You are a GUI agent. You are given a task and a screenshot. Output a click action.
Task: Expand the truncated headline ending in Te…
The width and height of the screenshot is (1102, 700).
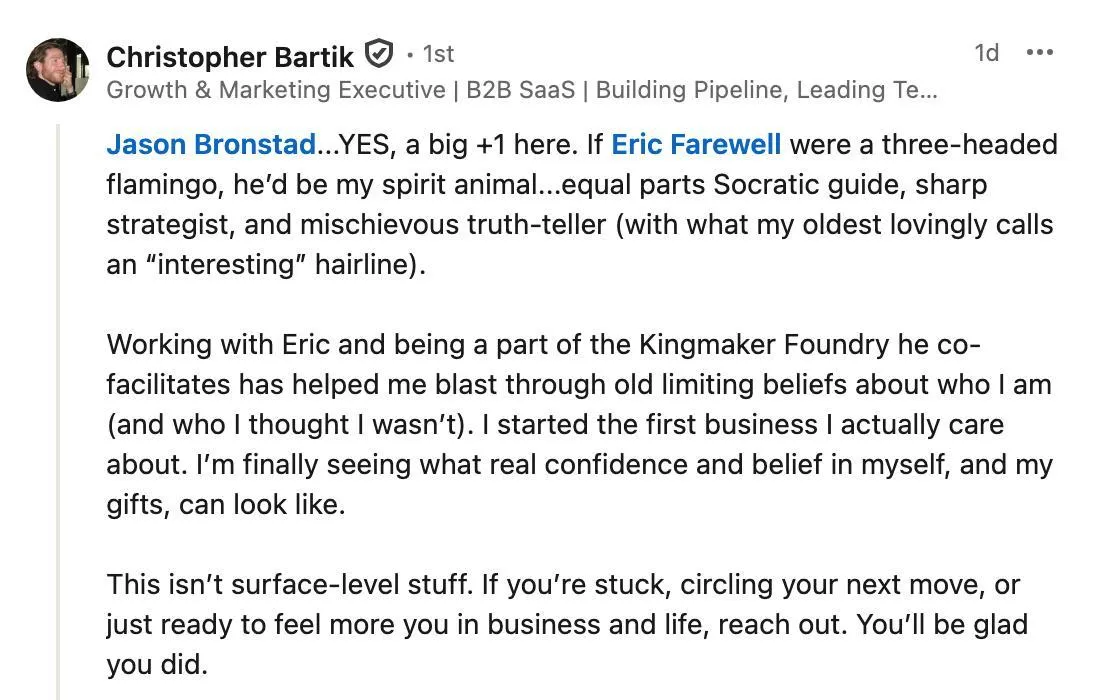[915, 91]
